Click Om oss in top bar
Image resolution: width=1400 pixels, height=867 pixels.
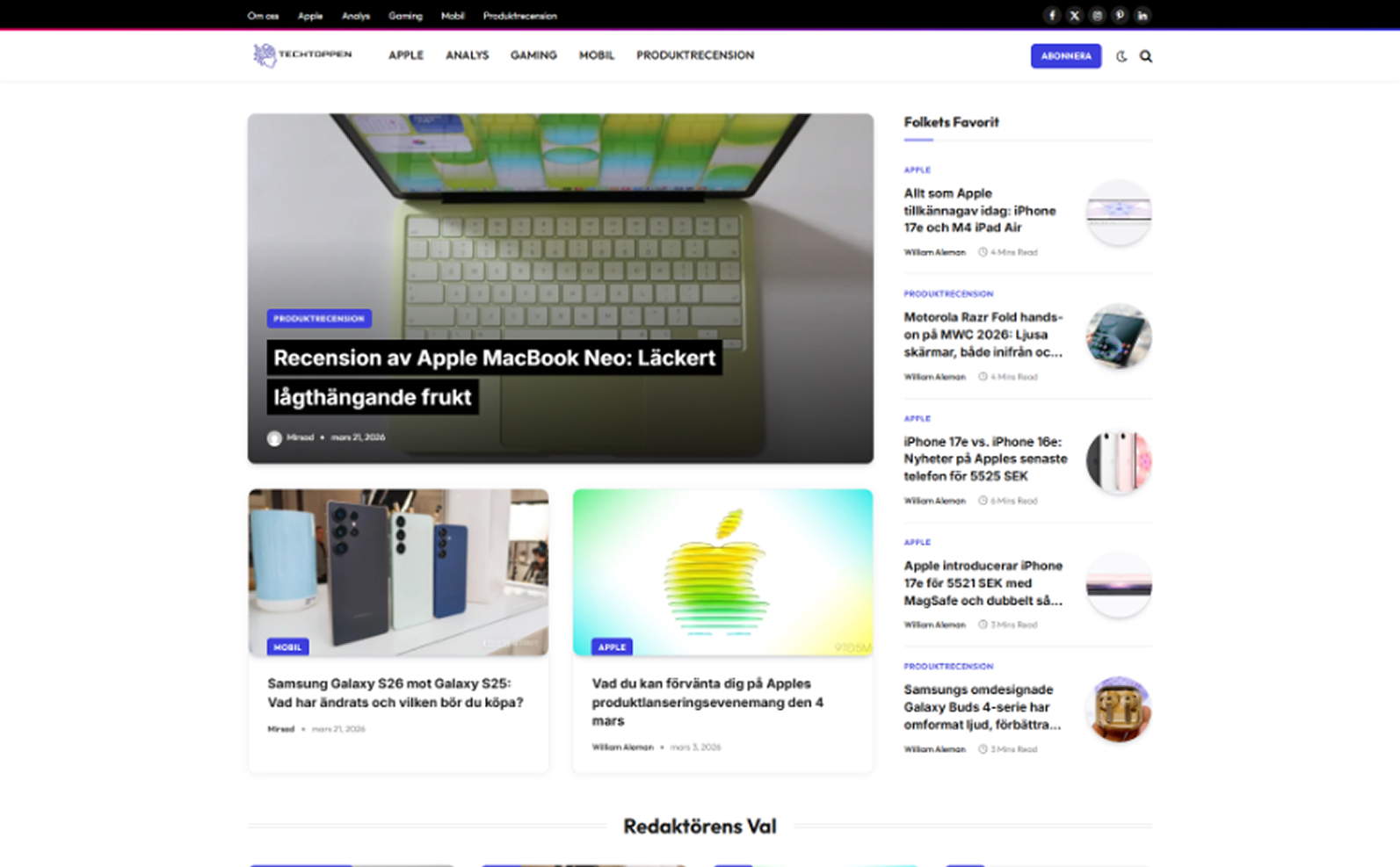click(x=263, y=16)
